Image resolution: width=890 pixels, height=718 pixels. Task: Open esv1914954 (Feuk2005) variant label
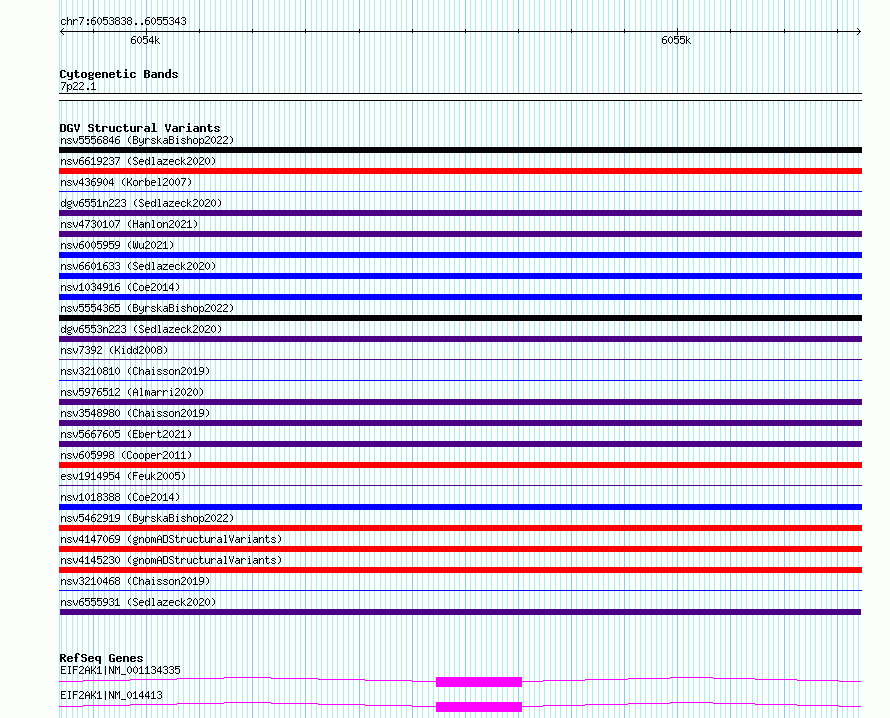click(123, 476)
